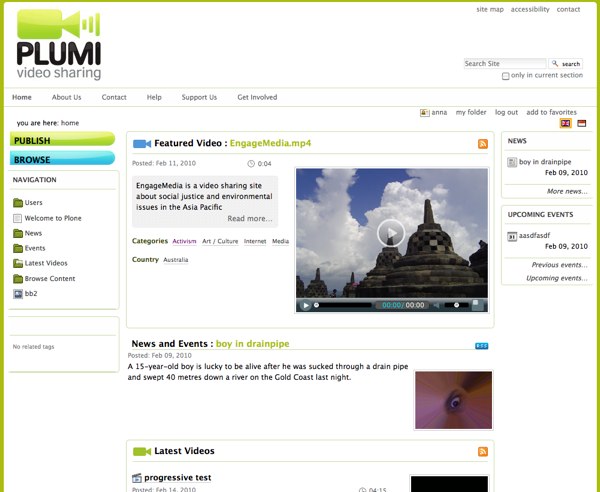
Task: Open the About Us menu tab
Action: tap(66, 97)
